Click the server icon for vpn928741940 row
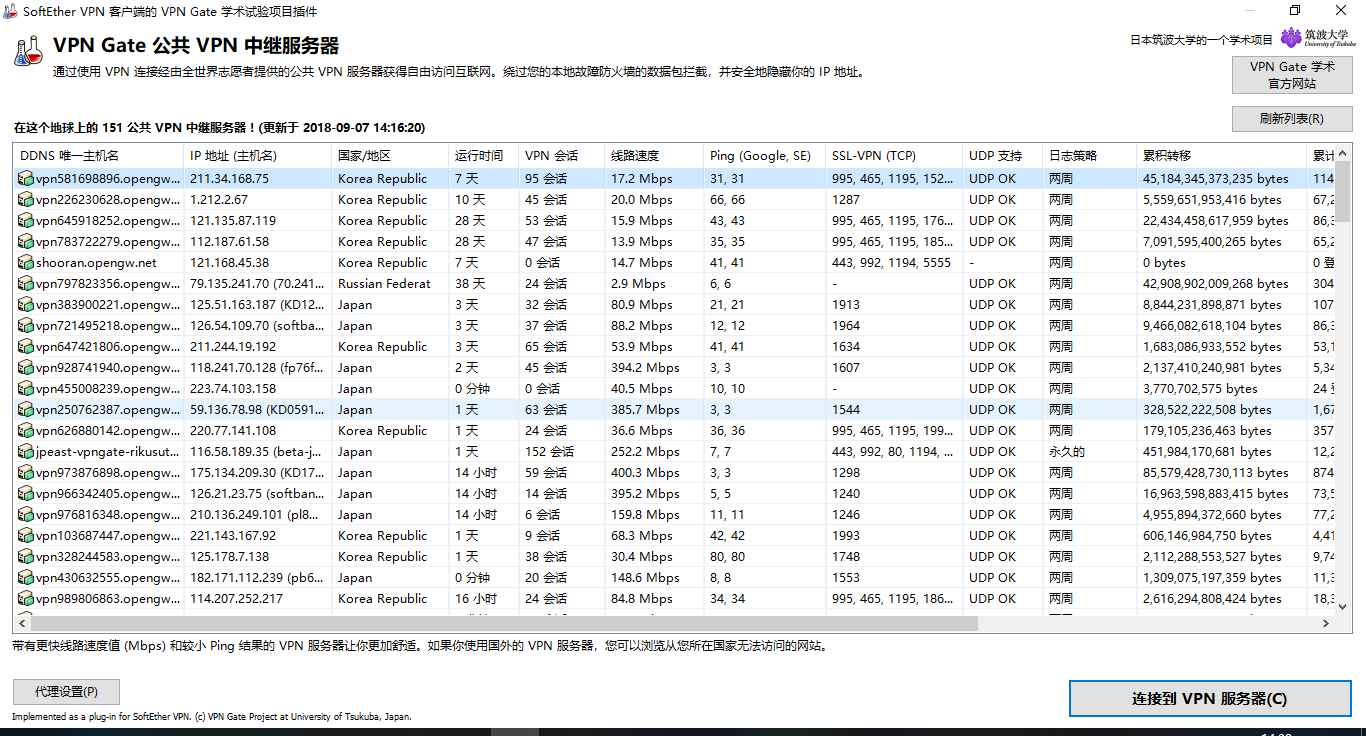This screenshot has height=736, width=1366. 26,368
